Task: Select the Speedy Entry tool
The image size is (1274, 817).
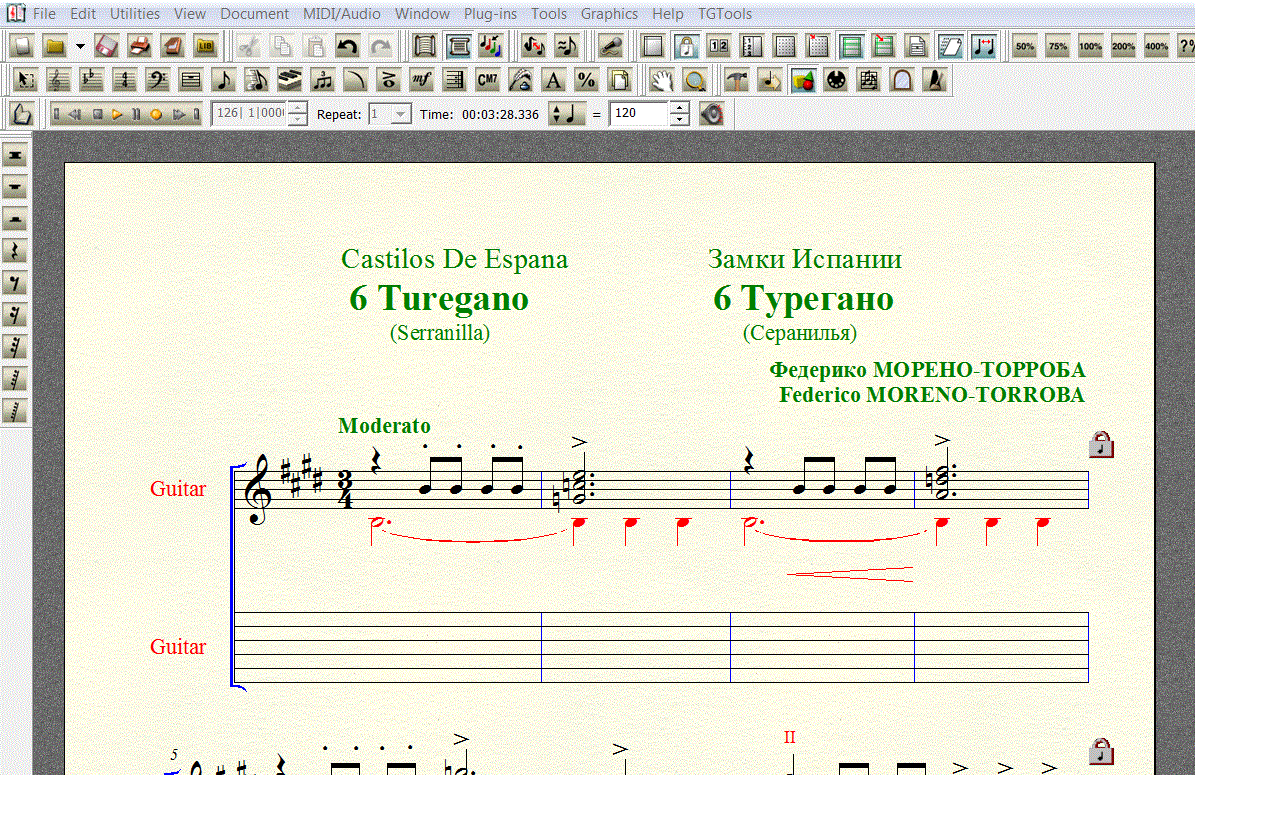Action: [x=256, y=80]
